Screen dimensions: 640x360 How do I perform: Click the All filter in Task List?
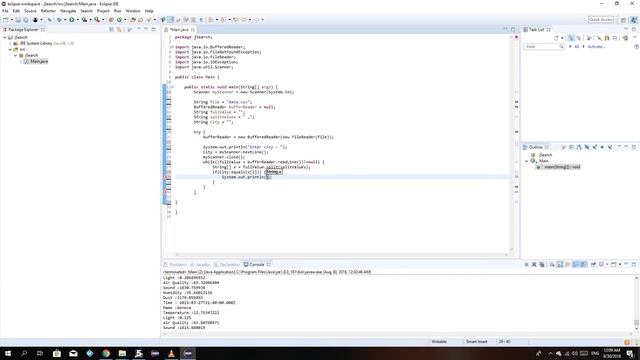coord(577,47)
